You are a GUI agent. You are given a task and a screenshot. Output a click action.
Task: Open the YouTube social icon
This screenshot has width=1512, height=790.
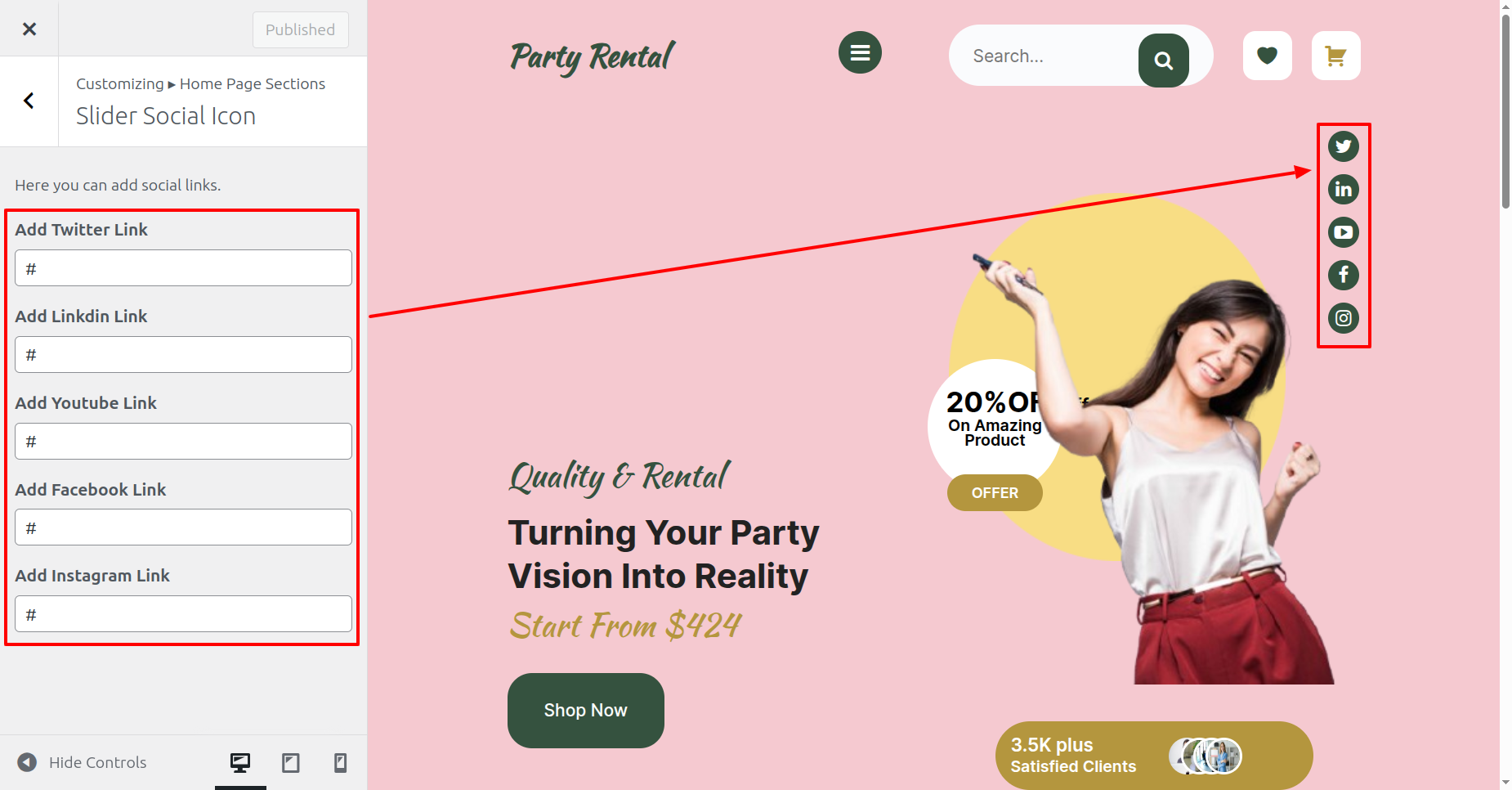(1343, 232)
